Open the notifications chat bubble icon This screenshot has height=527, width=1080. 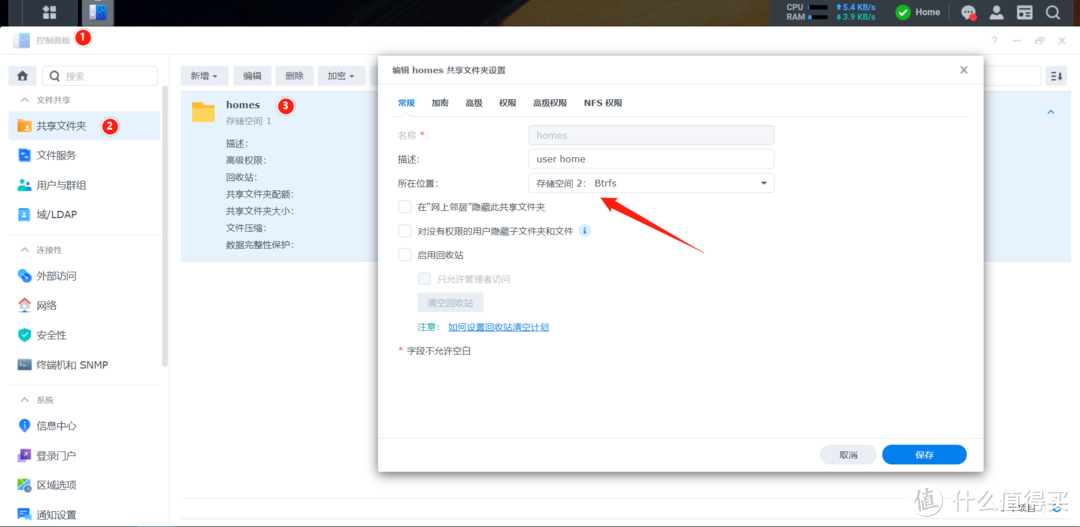pyautogui.click(x=968, y=12)
